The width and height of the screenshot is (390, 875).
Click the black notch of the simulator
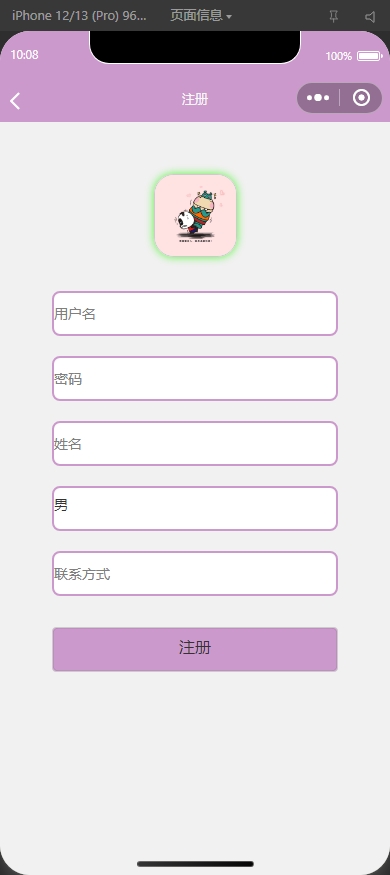[x=195, y=47]
